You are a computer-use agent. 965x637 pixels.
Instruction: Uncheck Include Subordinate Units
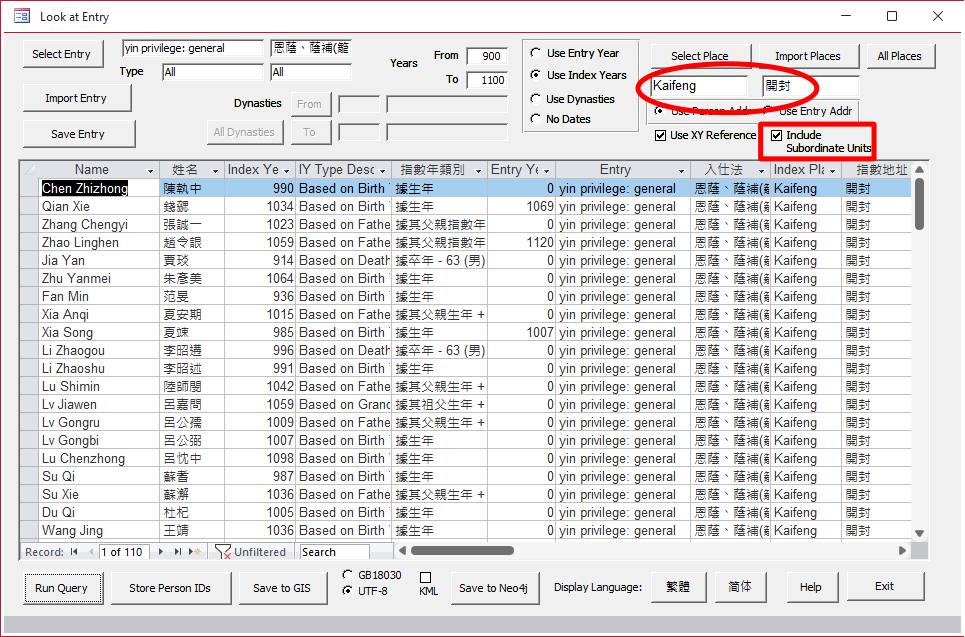click(x=776, y=136)
